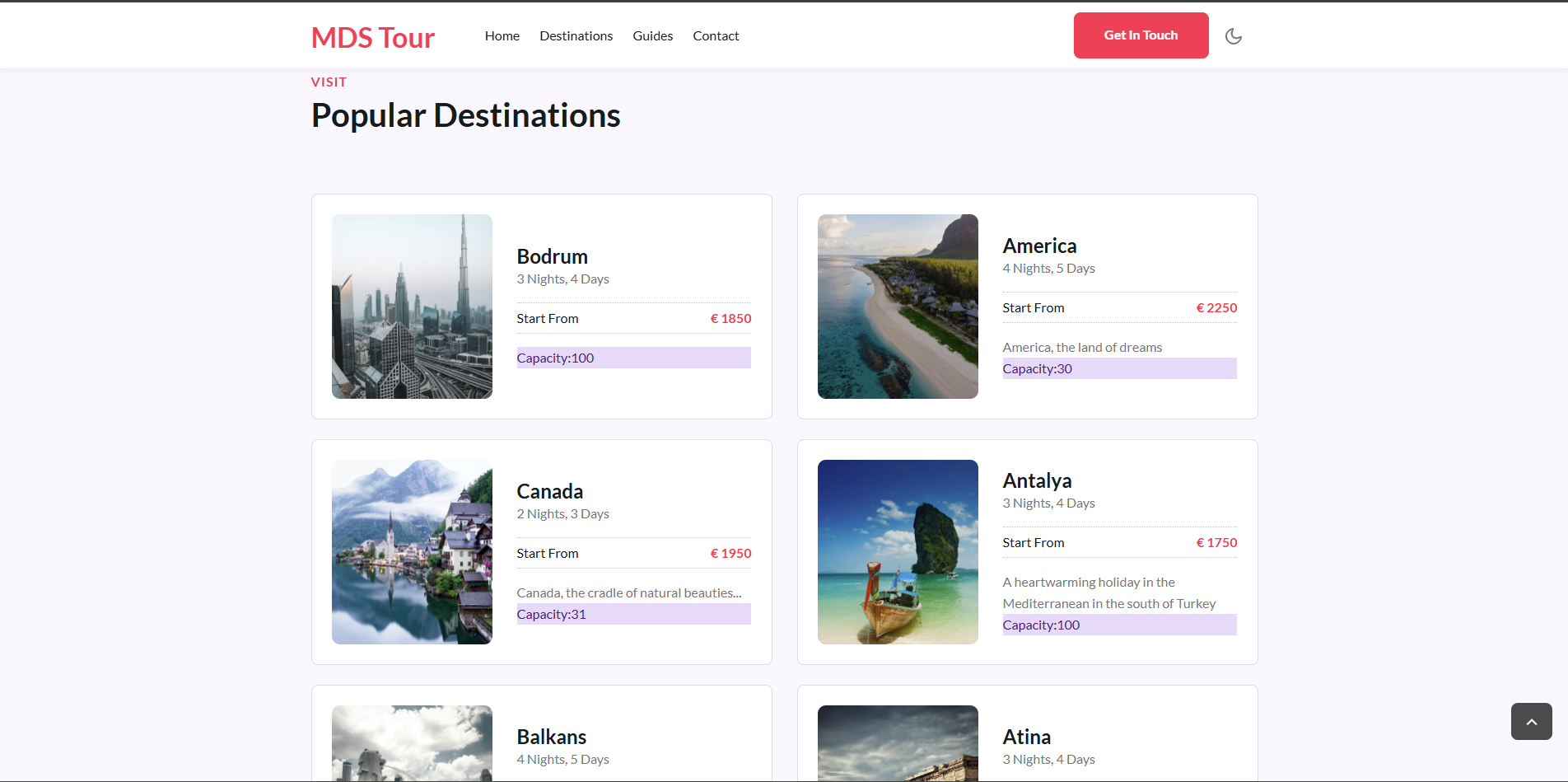Click the scroll-to-top arrow button

pos(1531,721)
